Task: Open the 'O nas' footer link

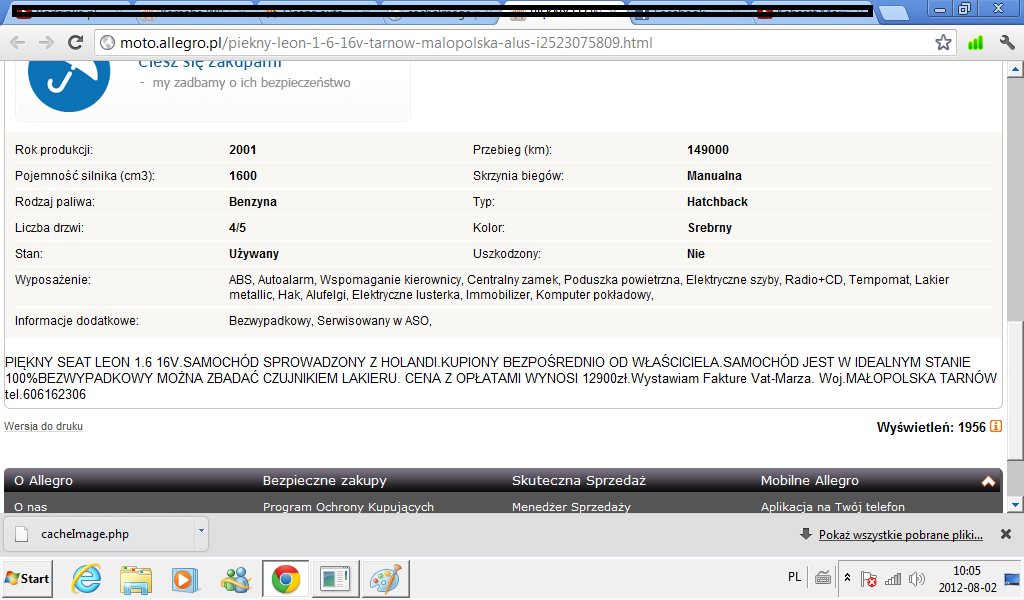Action: click(x=31, y=507)
